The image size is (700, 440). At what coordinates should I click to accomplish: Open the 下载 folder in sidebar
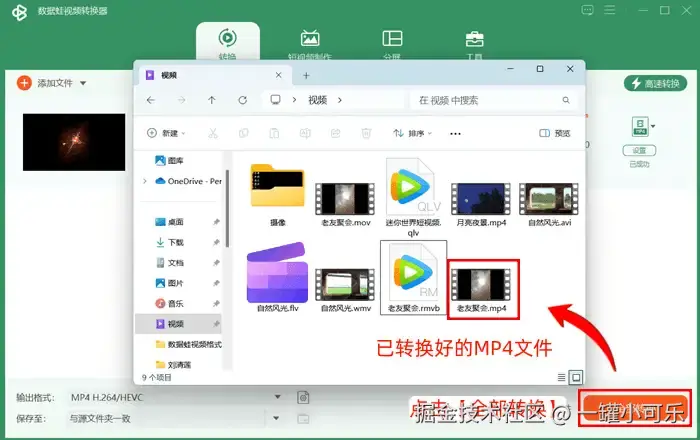[176, 242]
